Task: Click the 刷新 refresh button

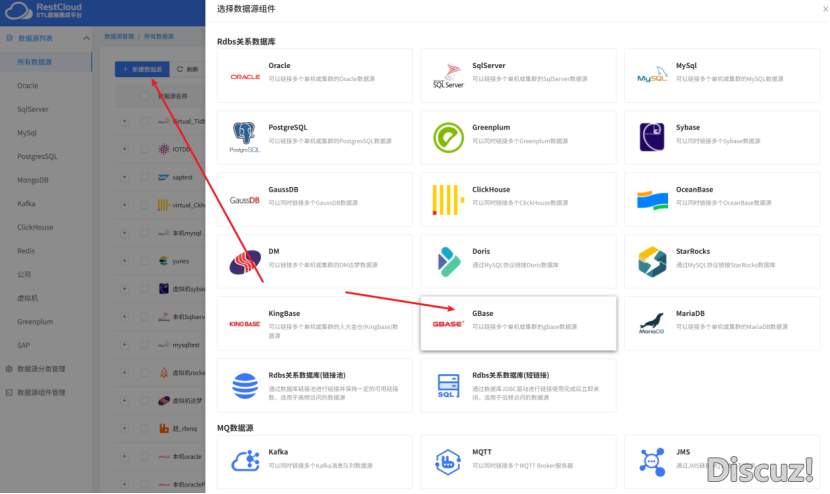Action: [x=187, y=69]
